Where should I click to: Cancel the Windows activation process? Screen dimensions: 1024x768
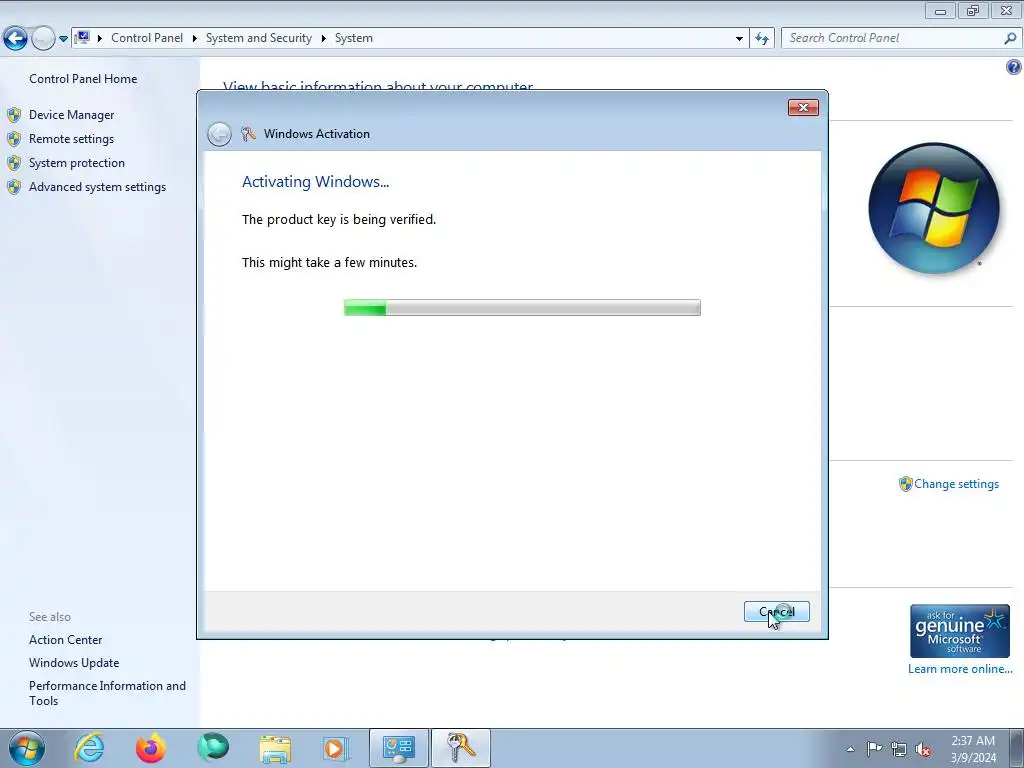[776, 612]
